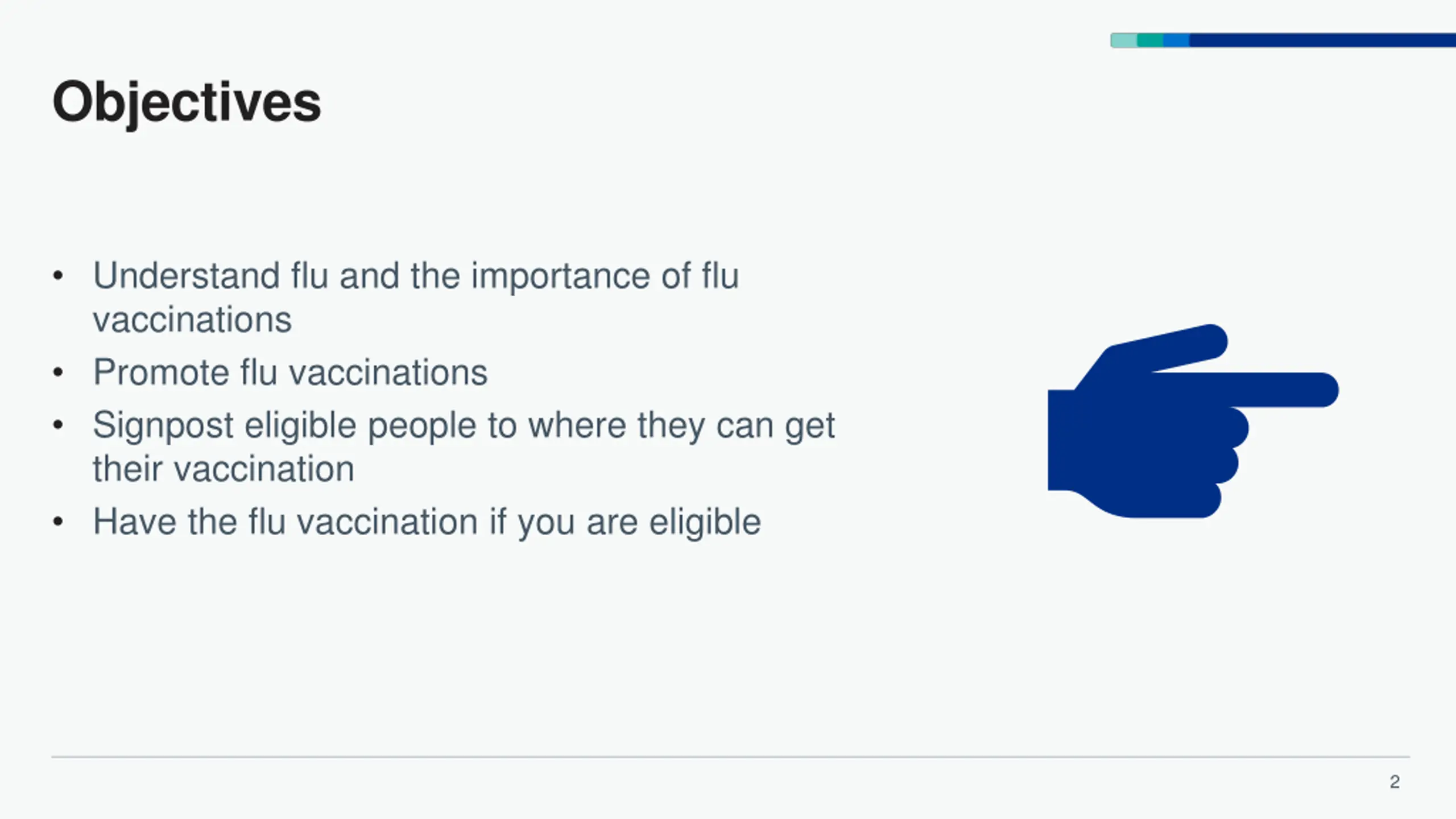Click the green teal segment of the header bar
Screen dimensions: 1456x819
click(1150, 40)
